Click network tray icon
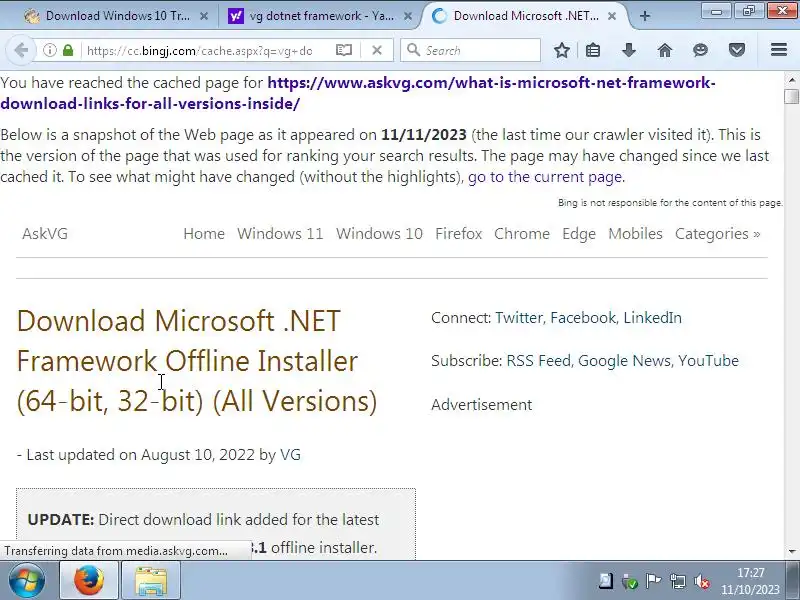The width and height of the screenshot is (800, 600). 678,581
